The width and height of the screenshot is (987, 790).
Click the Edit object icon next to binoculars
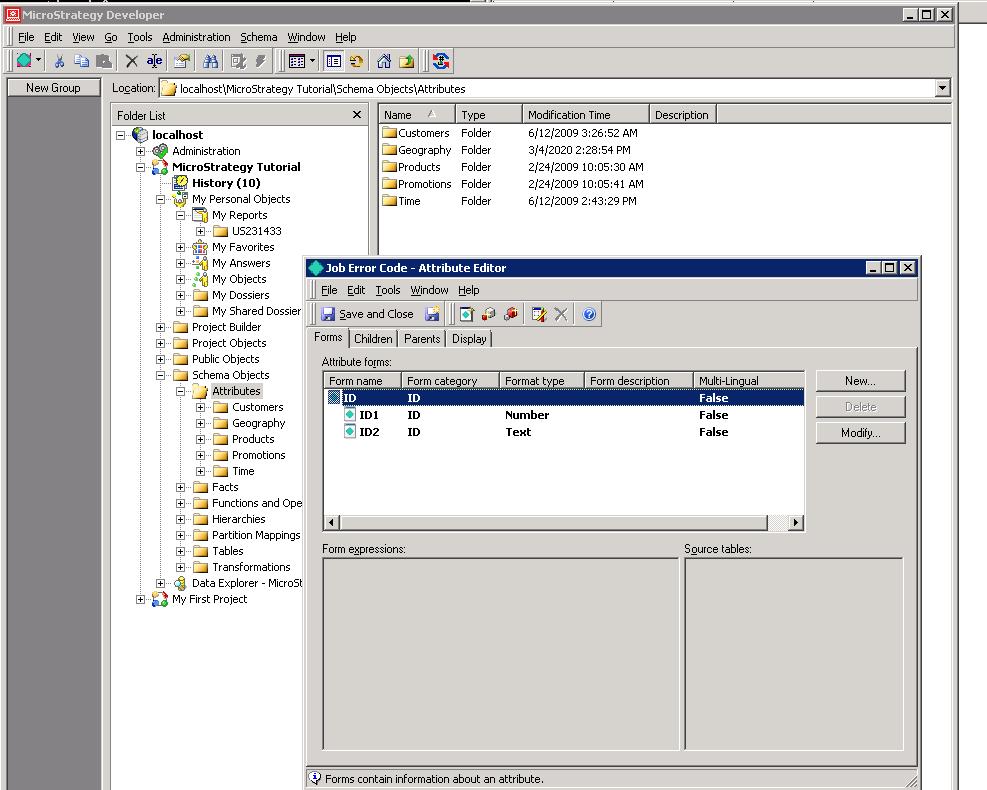pos(238,61)
